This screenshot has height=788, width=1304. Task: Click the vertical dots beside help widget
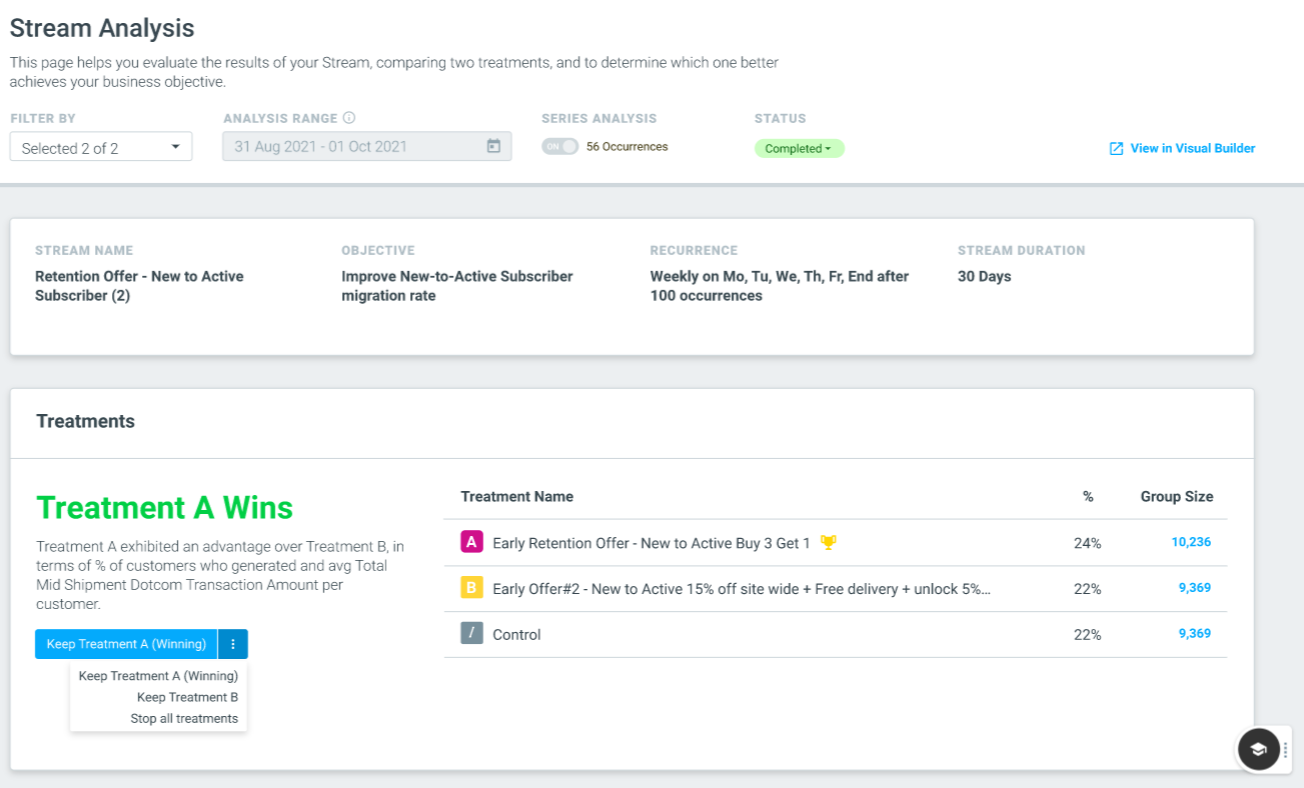click(1286, 750)
